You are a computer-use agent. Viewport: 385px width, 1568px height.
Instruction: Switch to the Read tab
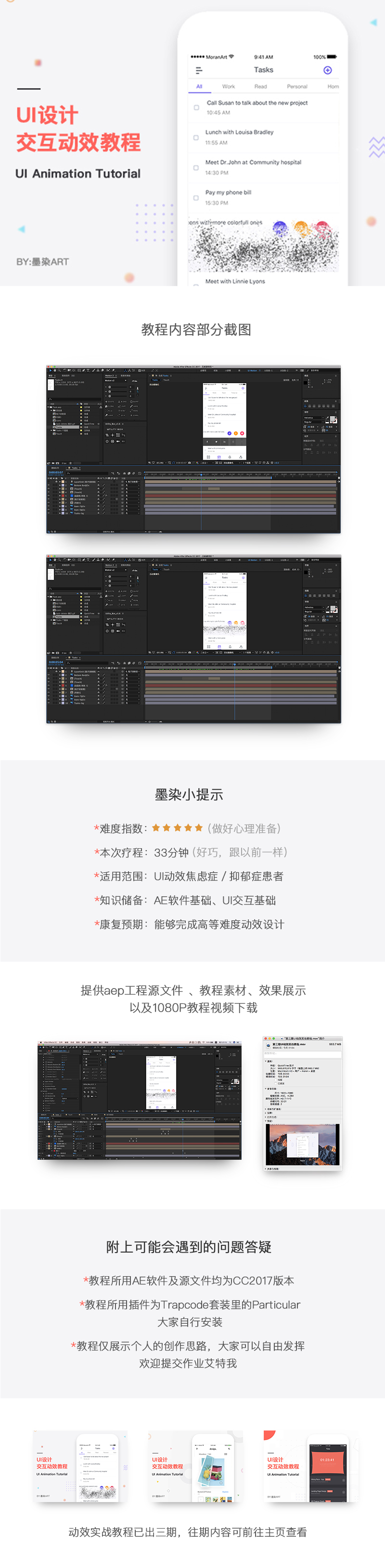click(261, 87)
